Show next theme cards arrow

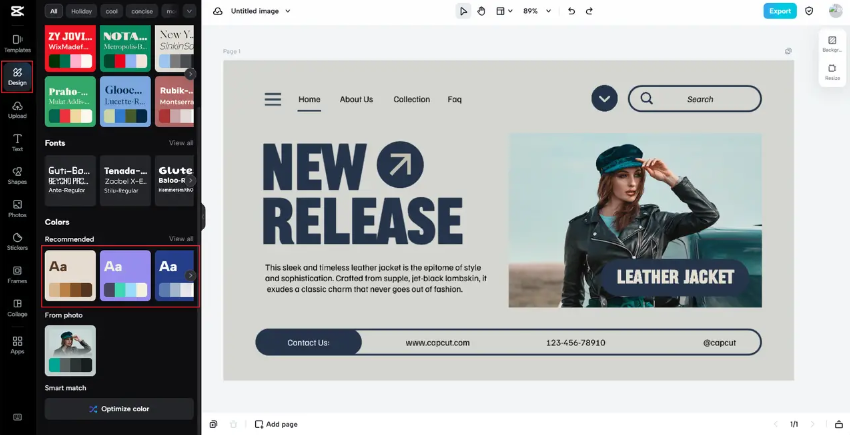coord(190,74)
